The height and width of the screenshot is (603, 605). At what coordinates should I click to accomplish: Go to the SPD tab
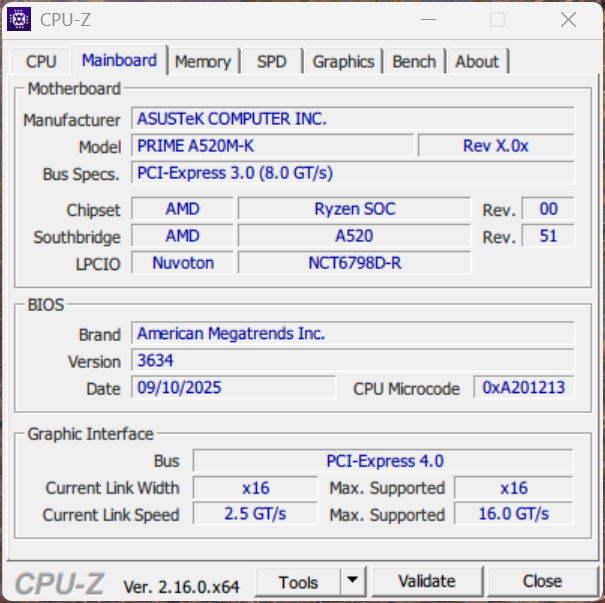pyautogui.click(x=271, y=62)
